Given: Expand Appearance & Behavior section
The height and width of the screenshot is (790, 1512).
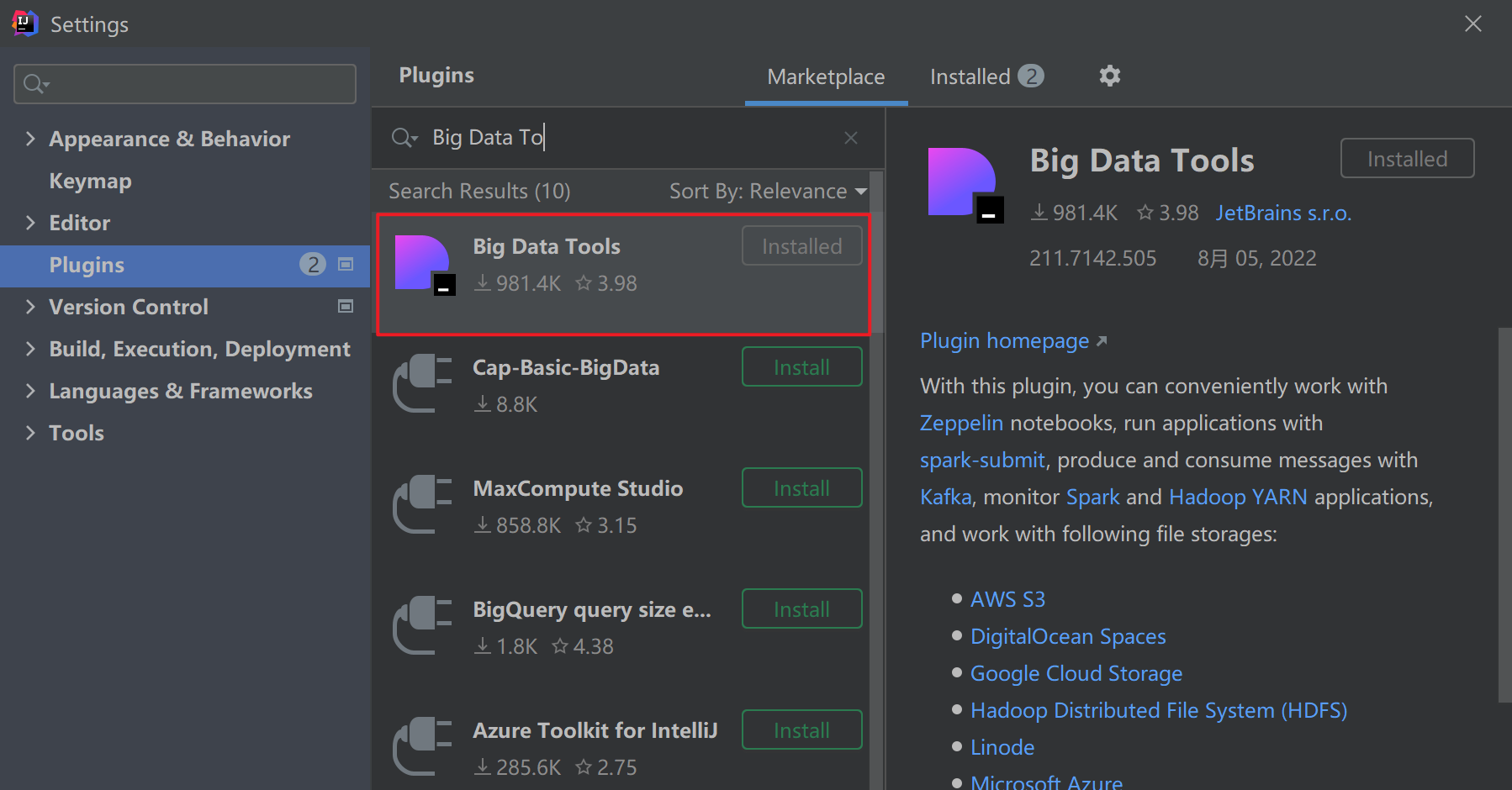Looking at the screenshot, I should pos(31,139).
